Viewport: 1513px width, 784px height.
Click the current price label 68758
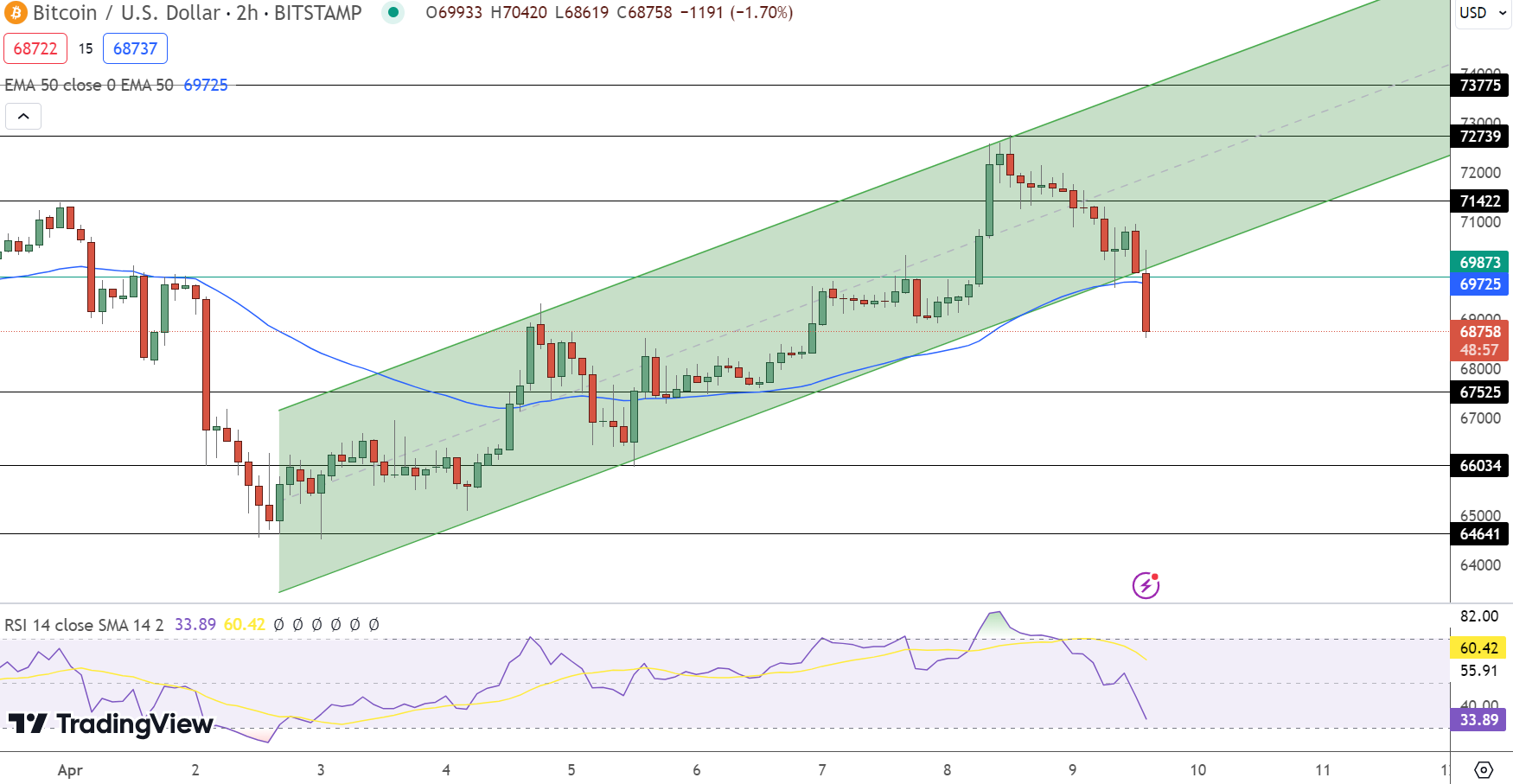point(1479,331)
